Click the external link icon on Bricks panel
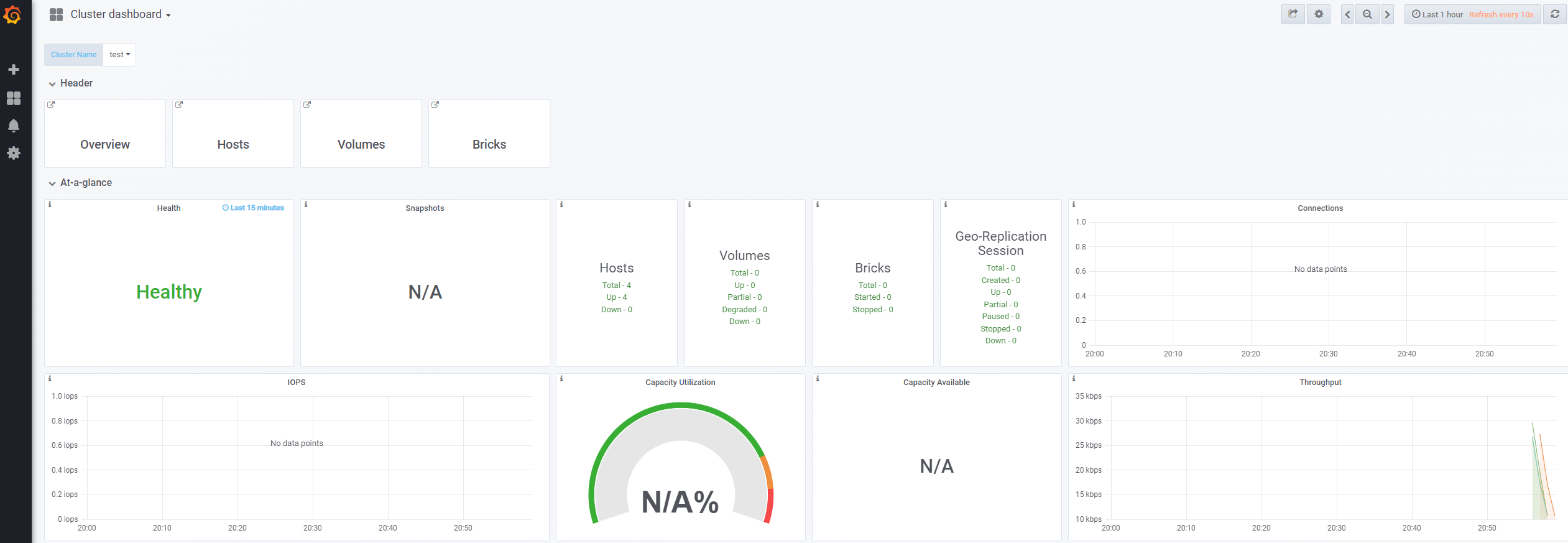Screen dimensions: 1568x543 point(435,104)
